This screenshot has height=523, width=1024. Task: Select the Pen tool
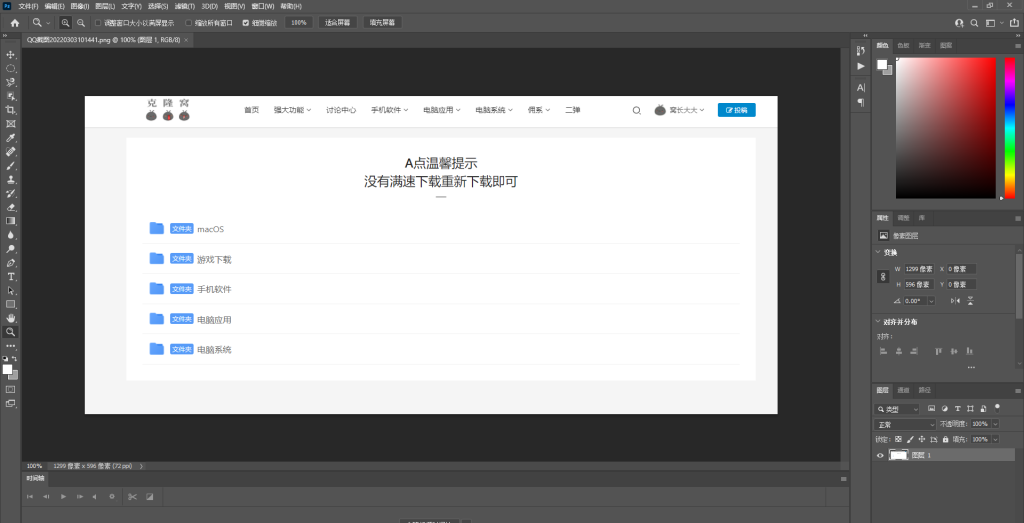point(10,263)
